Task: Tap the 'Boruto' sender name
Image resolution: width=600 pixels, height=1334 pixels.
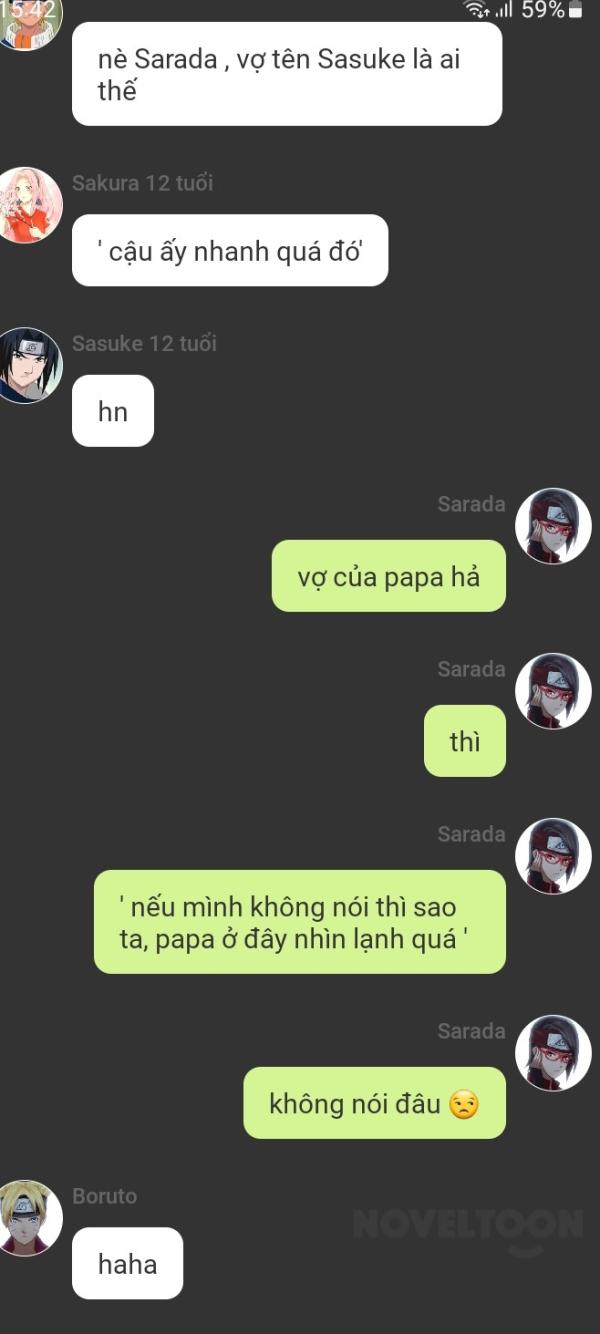Action: [104, 1196]
